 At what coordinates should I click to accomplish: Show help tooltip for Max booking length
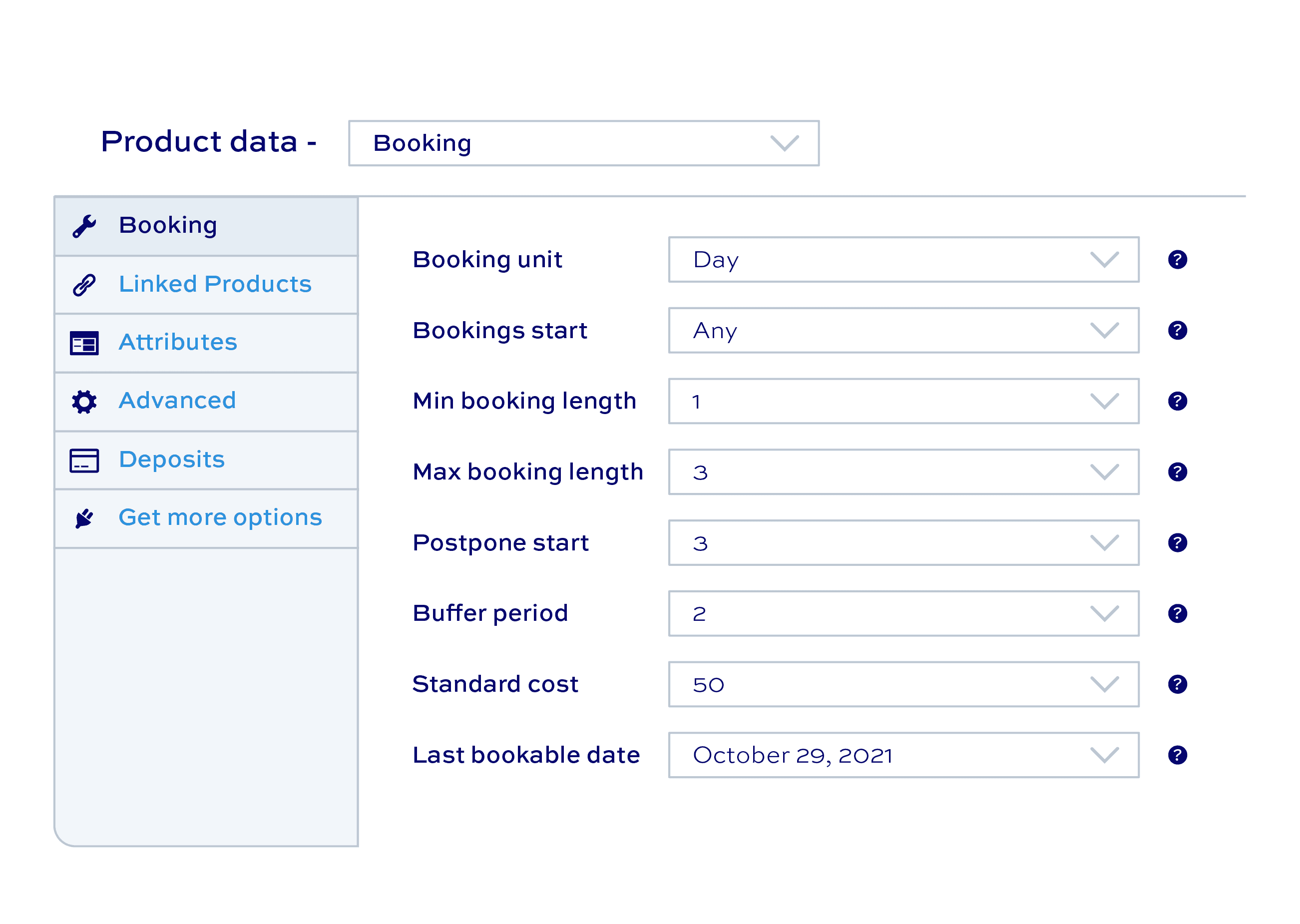(1177, 471)
